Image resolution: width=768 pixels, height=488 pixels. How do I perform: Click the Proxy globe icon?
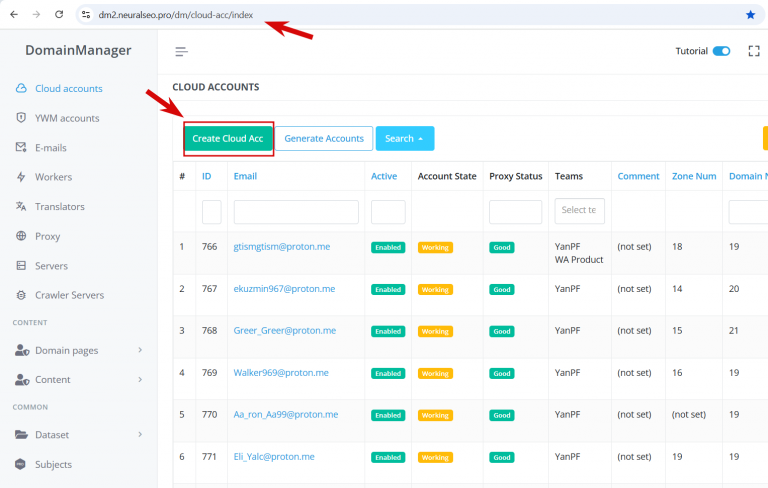point(21,236)
